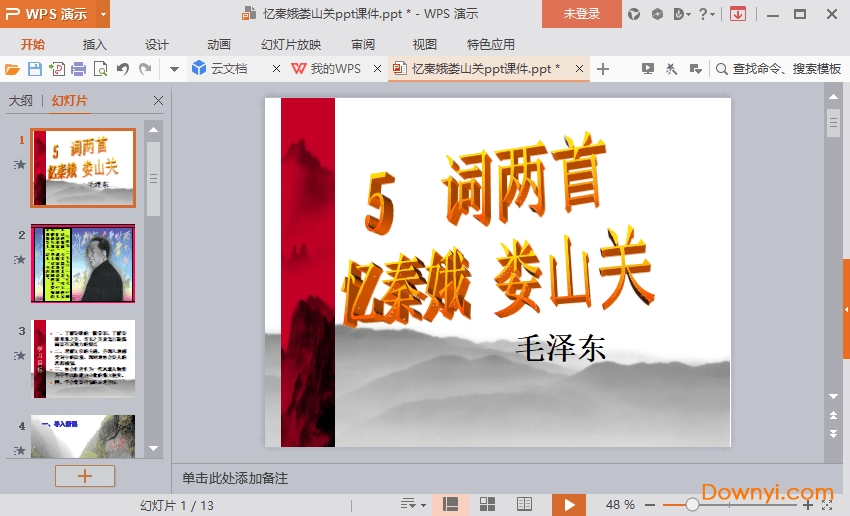Close the 忆秦娥娄山关ppt课件.ppt tab
The image size is (850, 516).
point(579,69)
